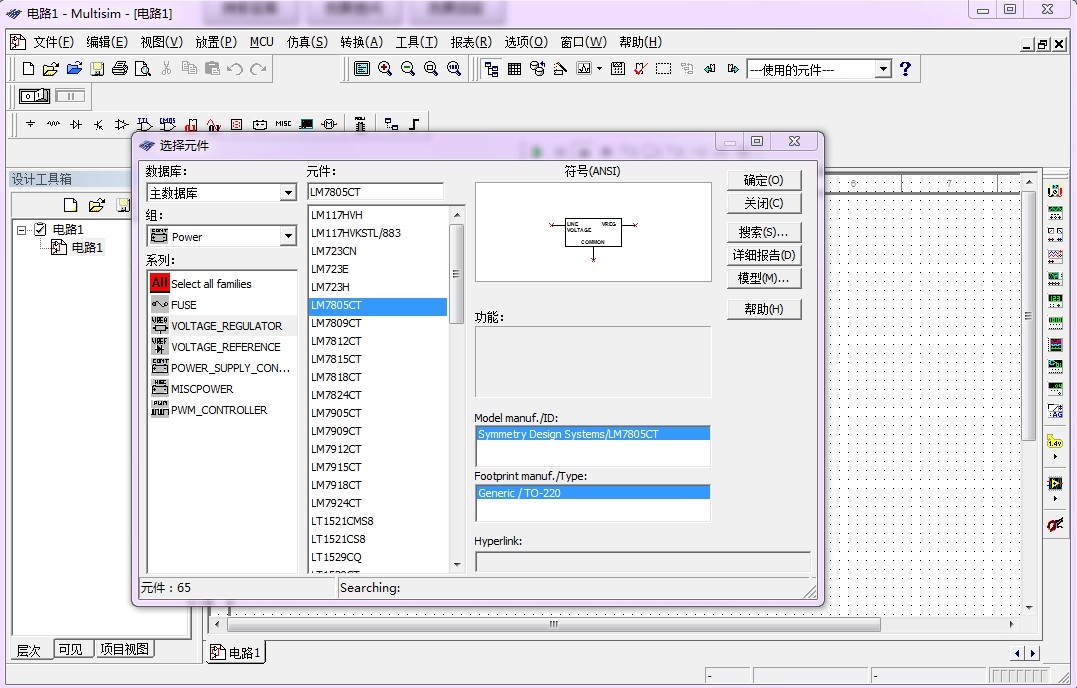Place a basic resistor component
Screen dimensions: 1077x688
click(53, 124)
